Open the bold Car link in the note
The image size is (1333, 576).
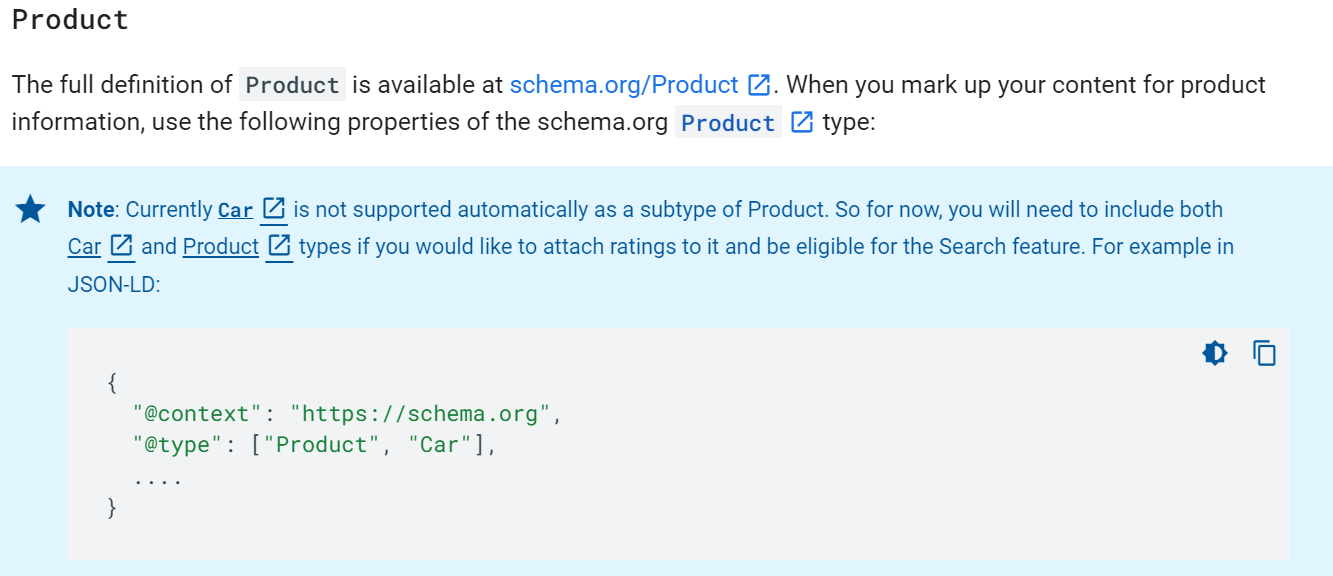236,210
